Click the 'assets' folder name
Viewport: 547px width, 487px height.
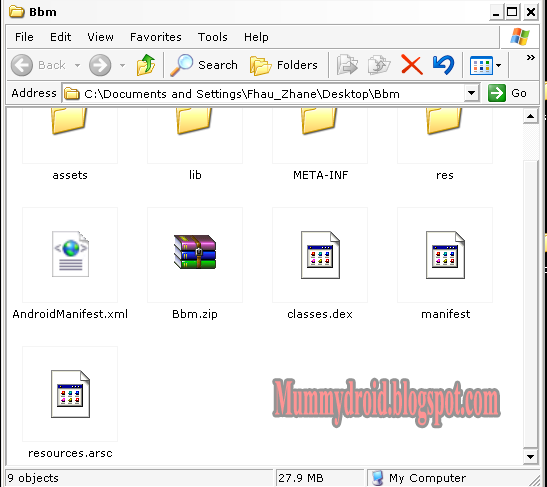pos(70,175)
